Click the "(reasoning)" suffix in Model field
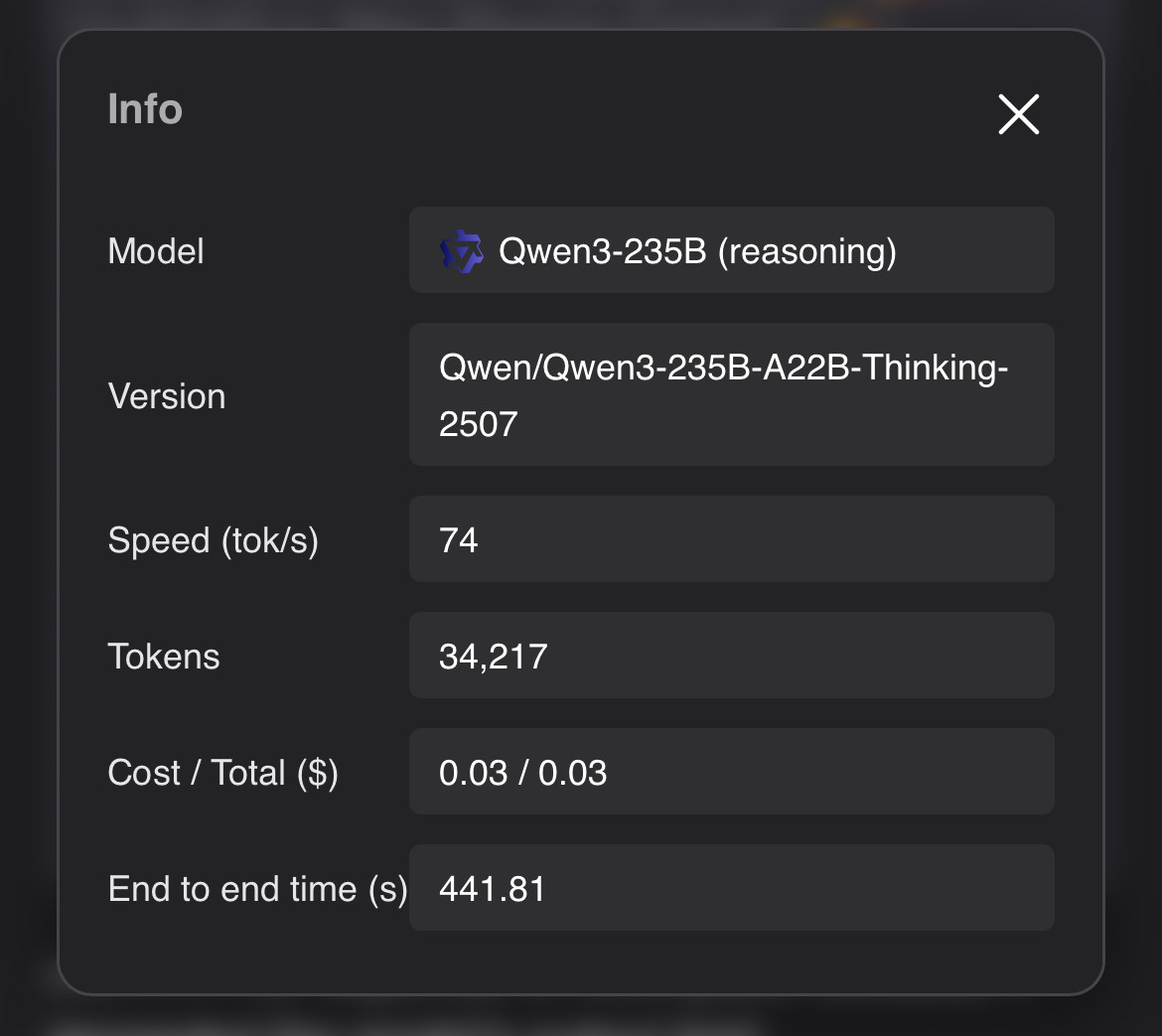 pyautogui.click(x=806, y=251)
